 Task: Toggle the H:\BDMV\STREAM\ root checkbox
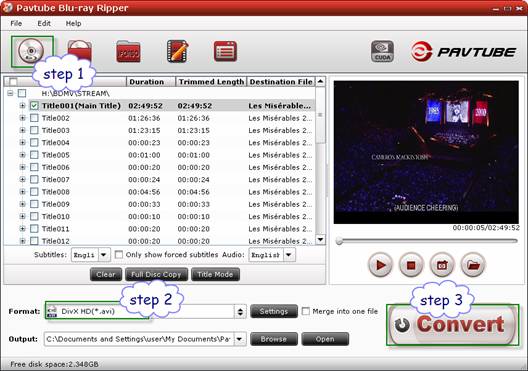pos(22,93)
